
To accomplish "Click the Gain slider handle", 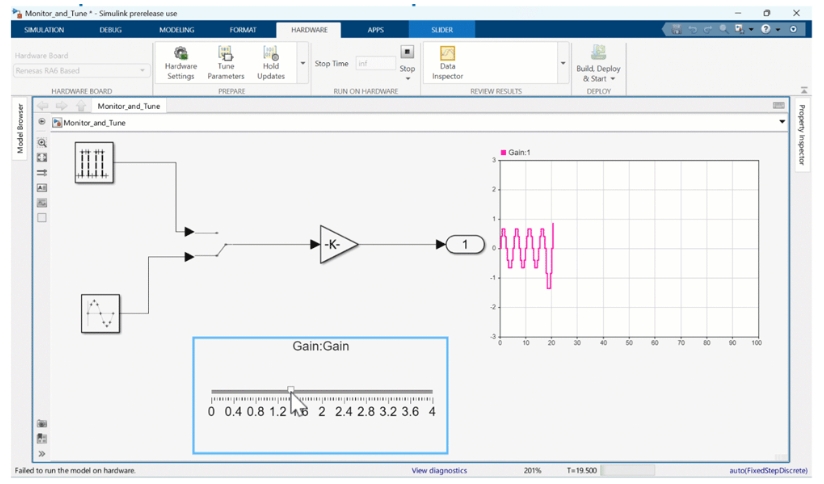I will point(290,391).
